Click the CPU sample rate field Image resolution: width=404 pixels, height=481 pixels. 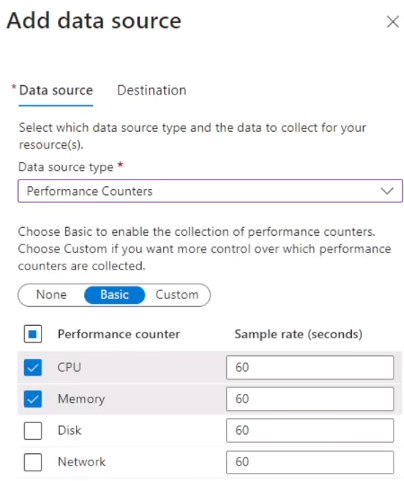pos(310,367)
